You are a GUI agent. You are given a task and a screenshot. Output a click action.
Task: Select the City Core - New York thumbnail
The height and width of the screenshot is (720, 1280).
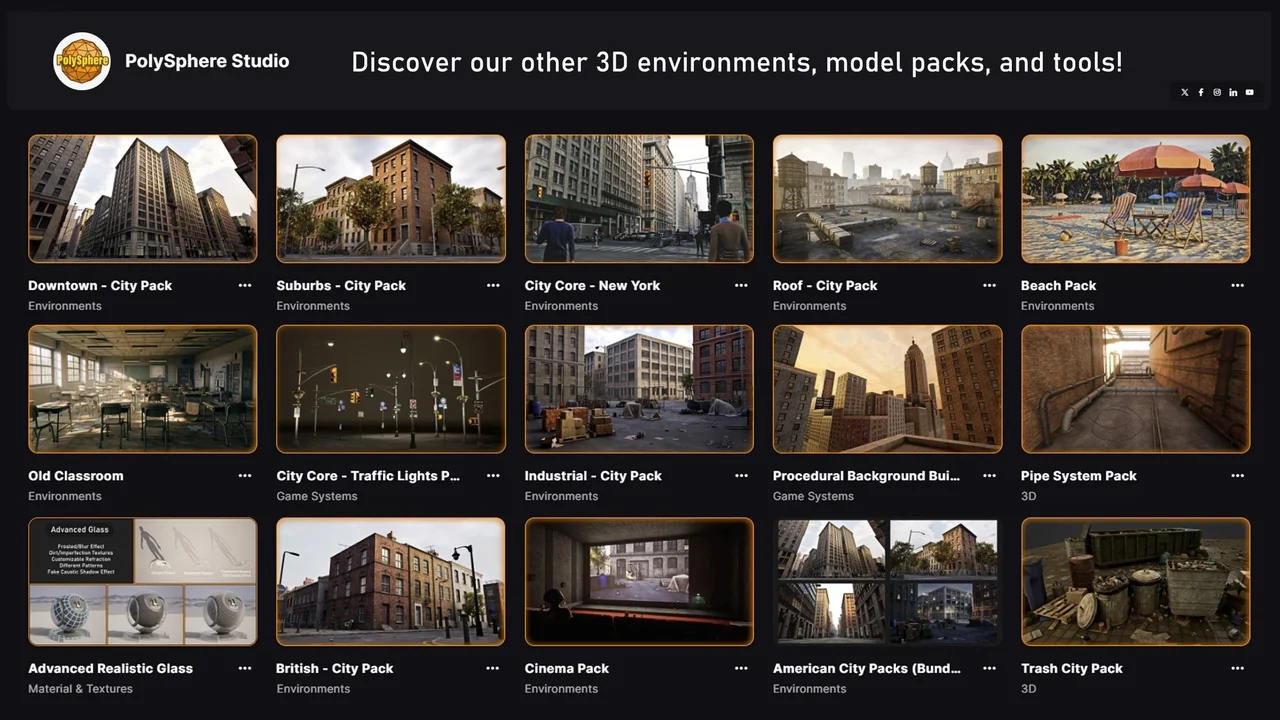point(639,199)
